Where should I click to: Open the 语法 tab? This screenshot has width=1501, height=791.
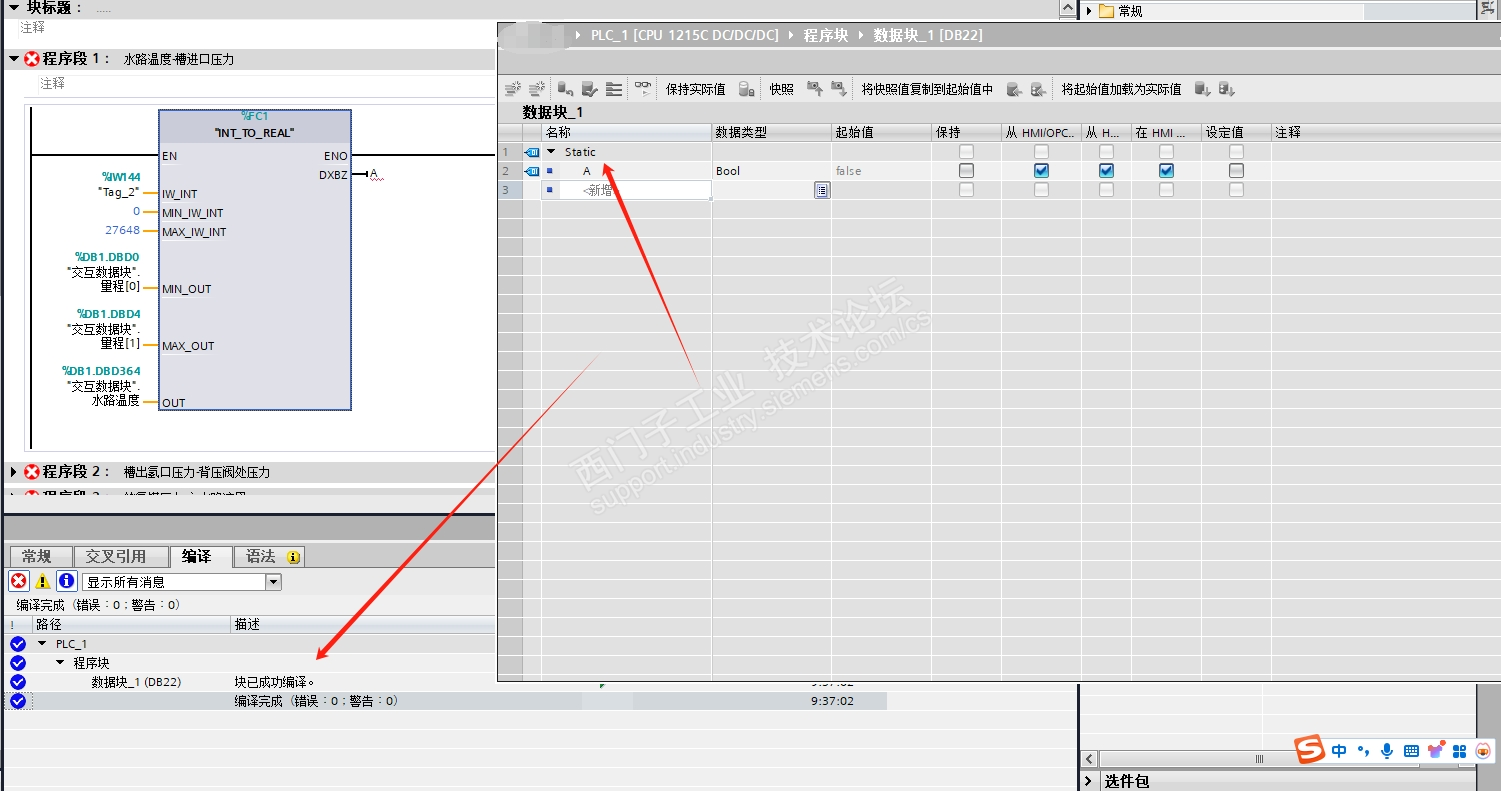click(269, 557)
